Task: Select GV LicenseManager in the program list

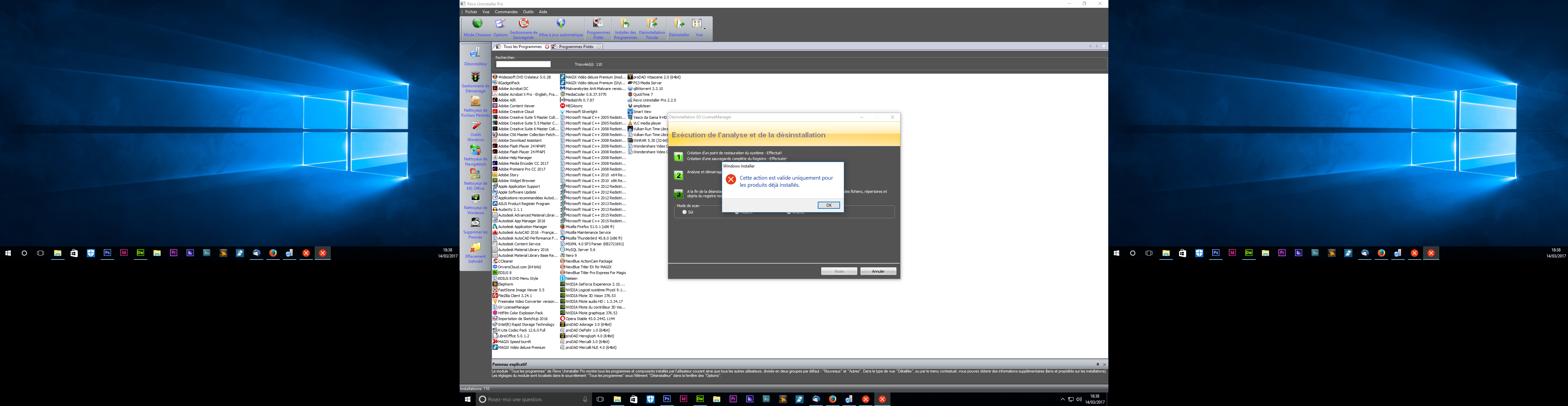Action: pyautogui.click(x=511, y=307)
